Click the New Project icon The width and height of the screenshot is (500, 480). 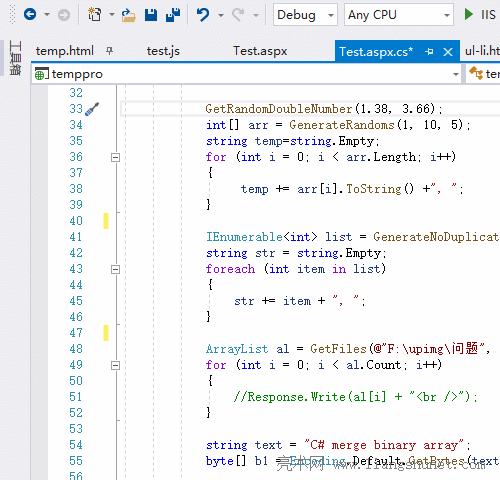(95, 14)
